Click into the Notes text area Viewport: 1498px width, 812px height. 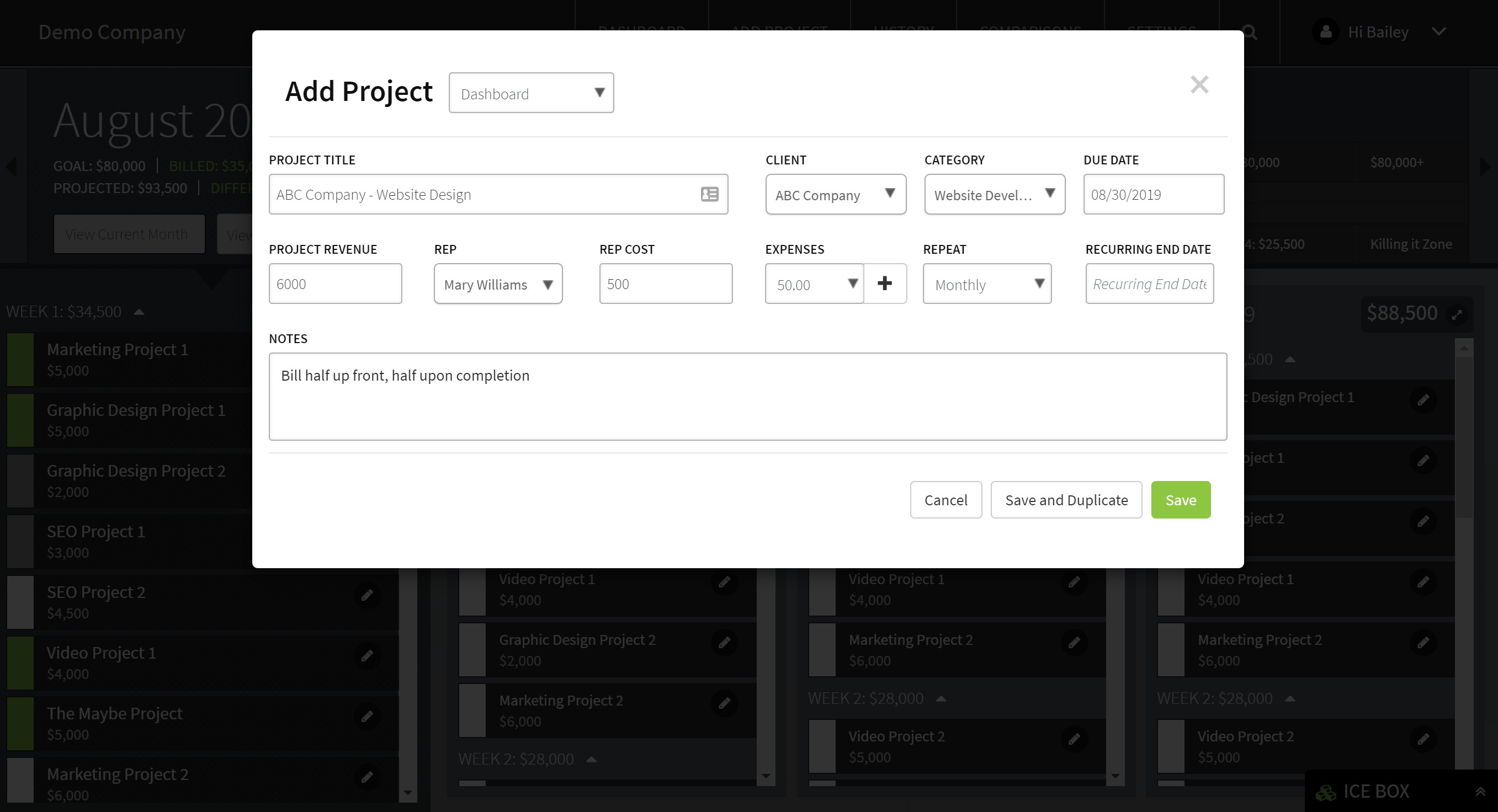click(x=747, y=397)
